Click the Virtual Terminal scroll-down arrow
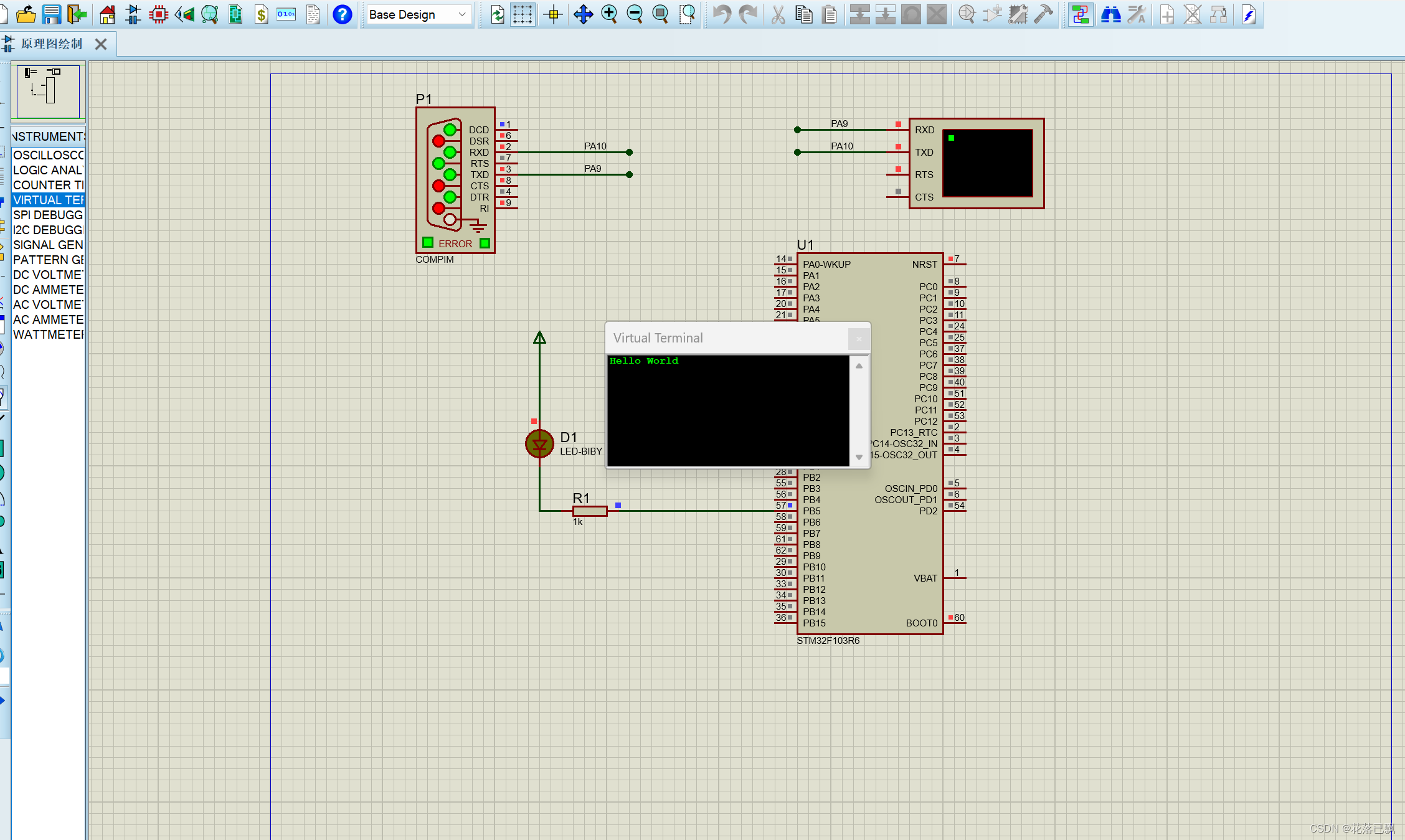Screen dimensions: 1405x840 click(859, 456)
